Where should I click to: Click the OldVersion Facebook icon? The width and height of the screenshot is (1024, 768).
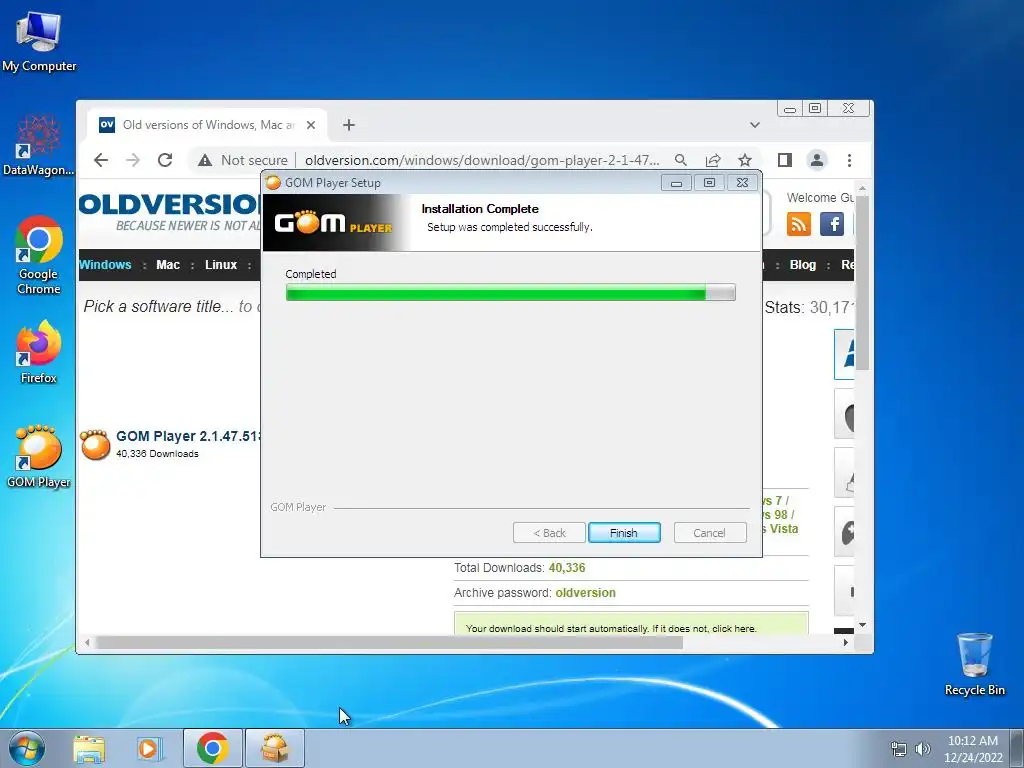[832, 224]
